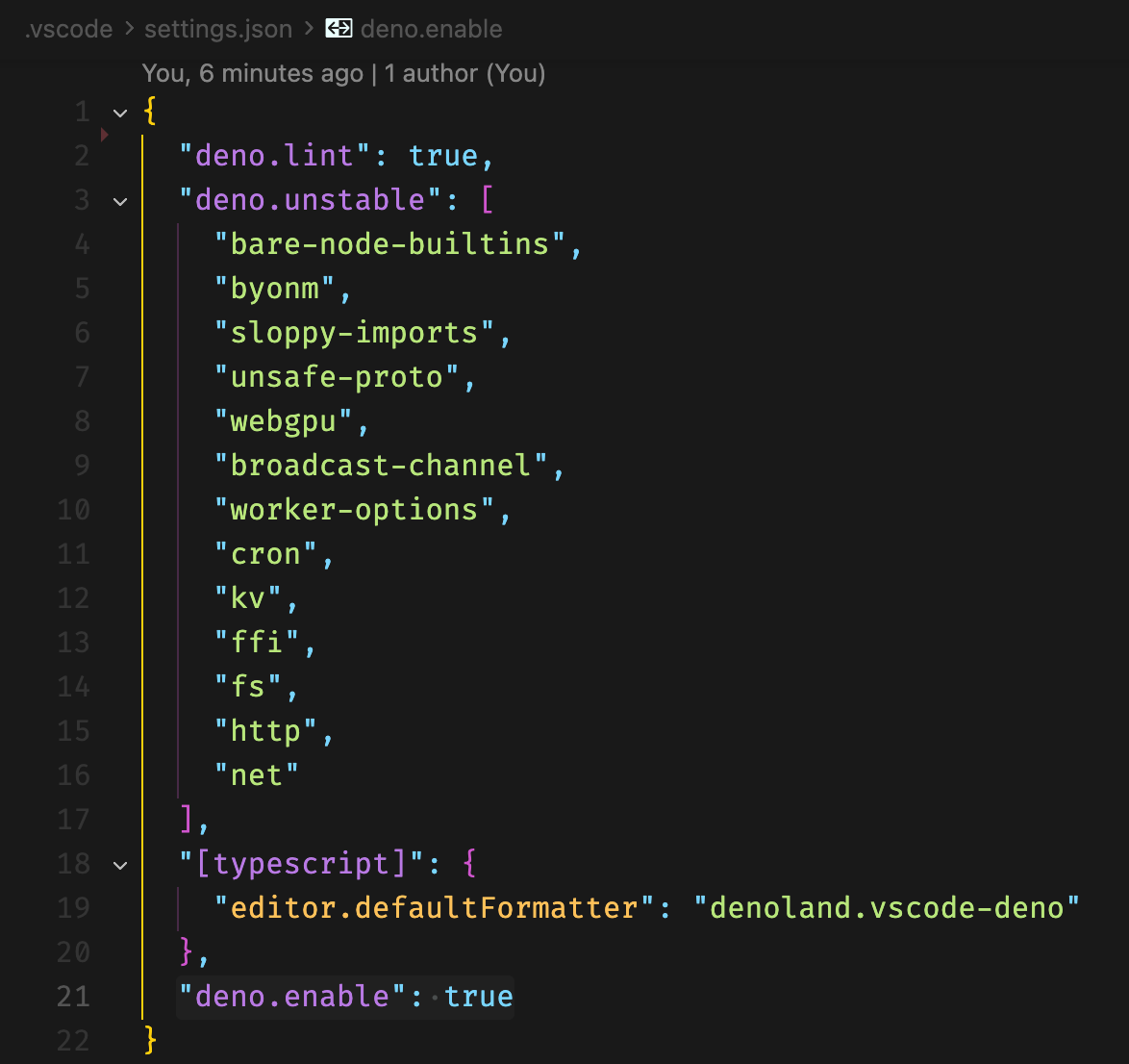Click the "[typescript]" key
Image resolution: width=1129 pixels, height=1064 pixels.
[x=301, y=863]
